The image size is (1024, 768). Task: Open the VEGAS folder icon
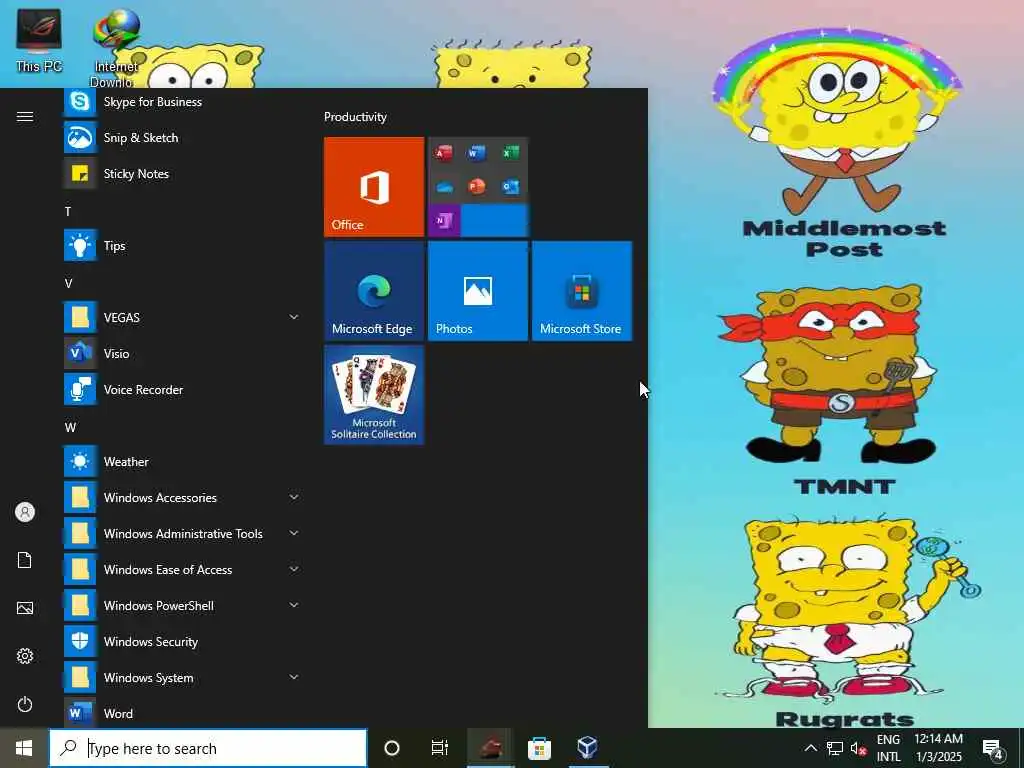[80, 317]
